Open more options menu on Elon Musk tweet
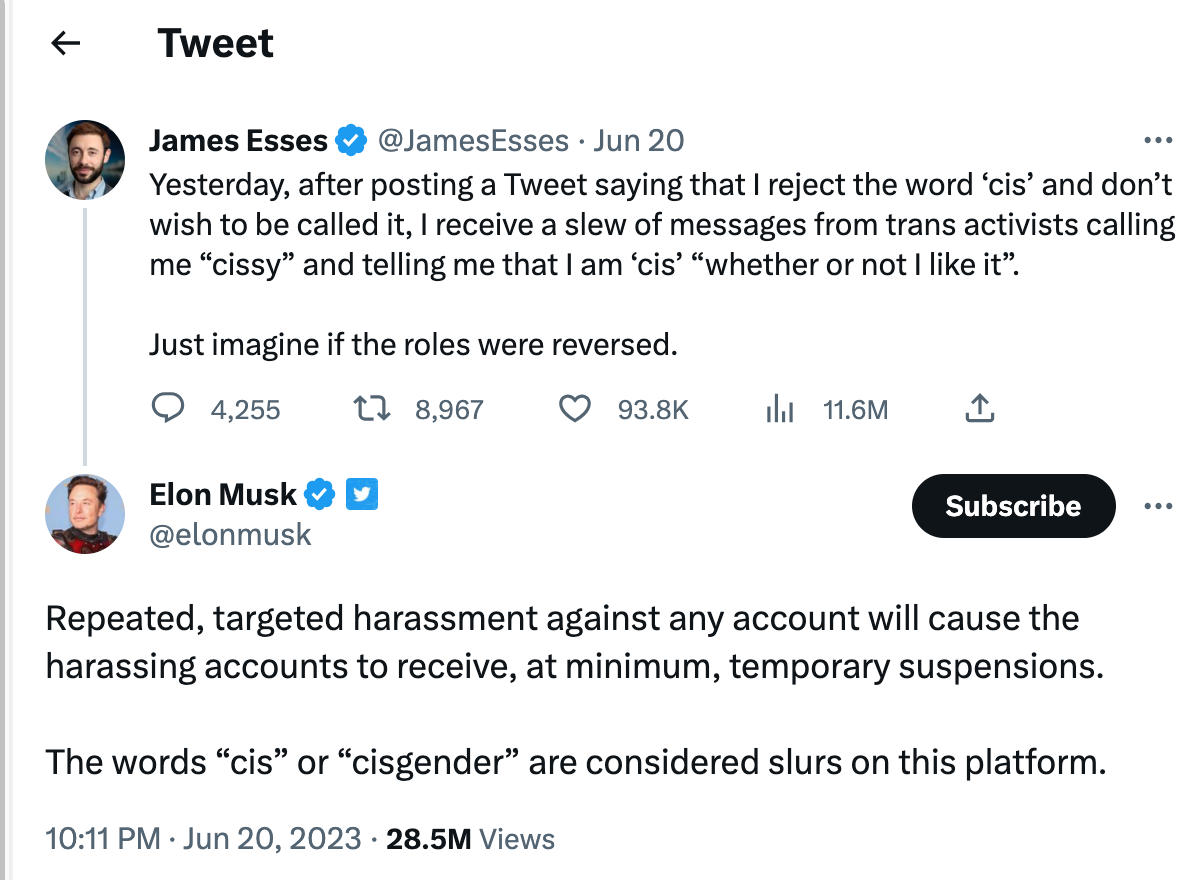Image resolution: width=1204 pixels, height=880 pixels. pos(1157,506)
